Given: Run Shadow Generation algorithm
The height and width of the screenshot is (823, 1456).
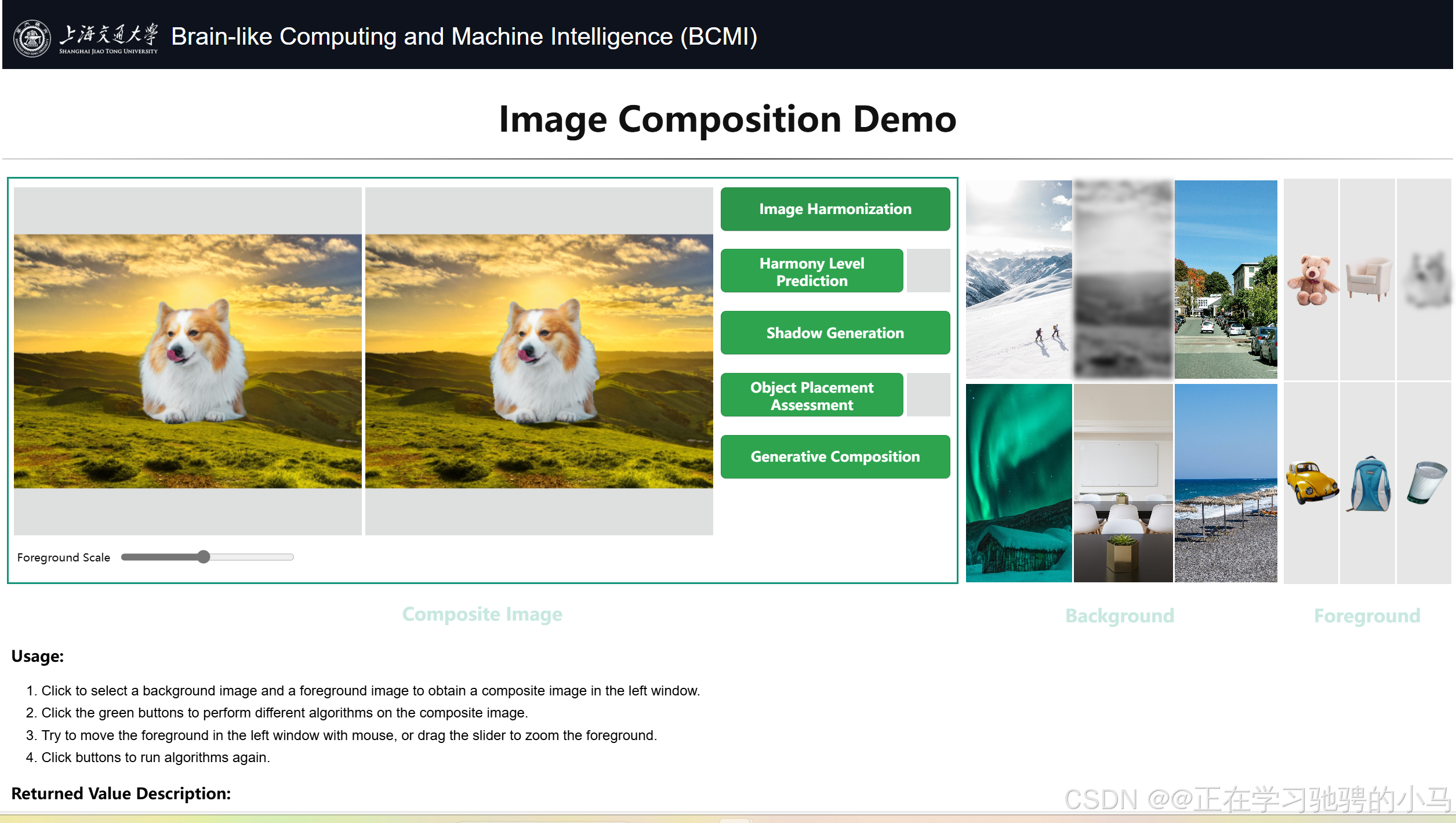Looking at the screenshot, I should [x=834, y=333].
